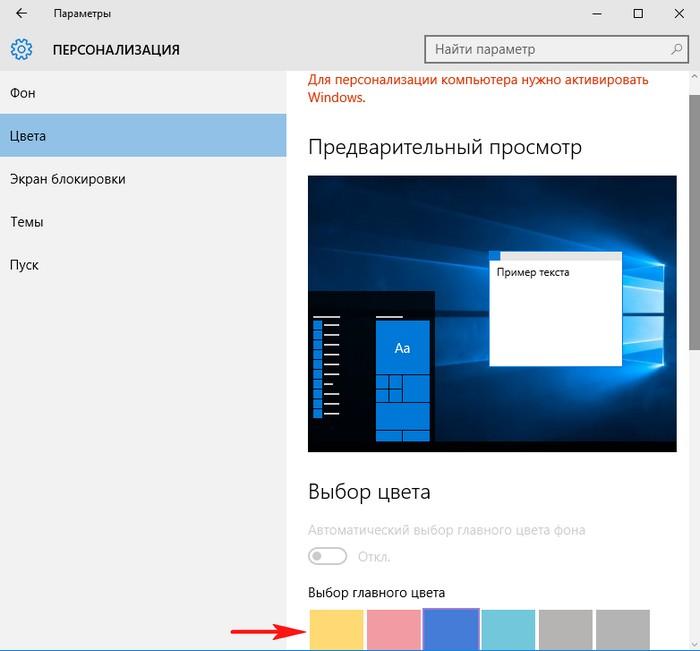Click the desktop preview image

[x=492, y=313]
